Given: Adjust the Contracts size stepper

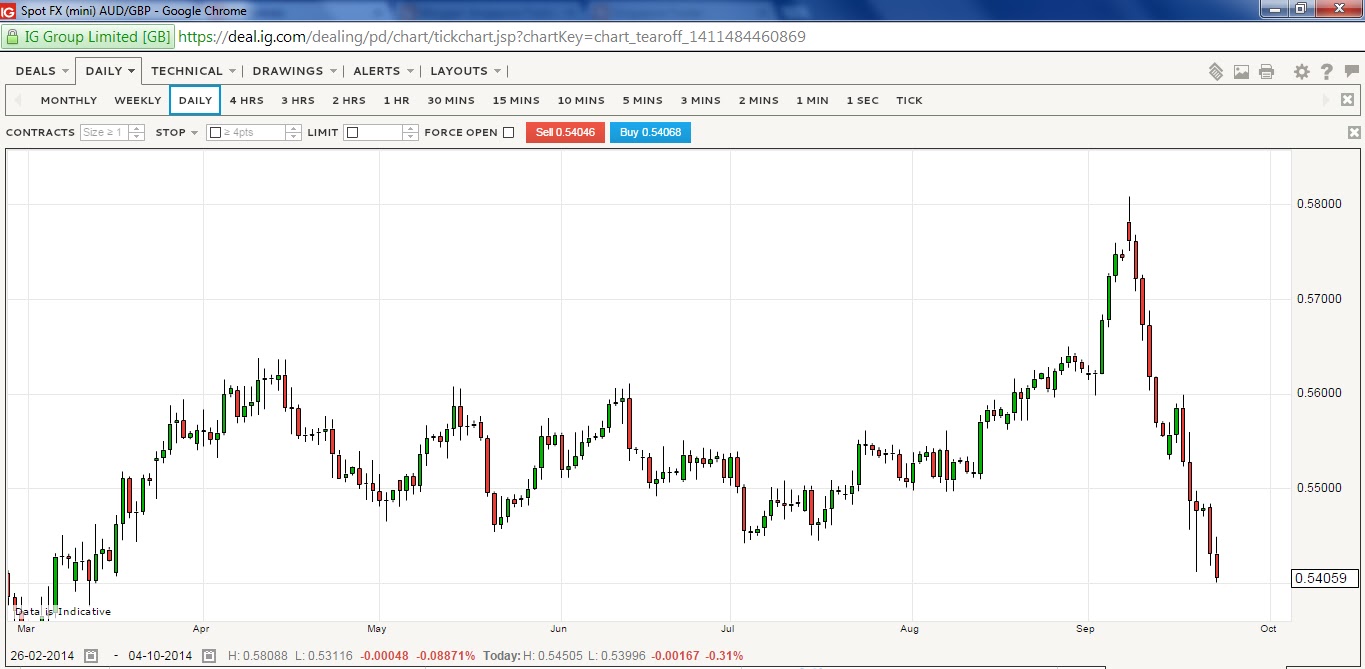Looking at the screenshot, I should tap(137, 132).
